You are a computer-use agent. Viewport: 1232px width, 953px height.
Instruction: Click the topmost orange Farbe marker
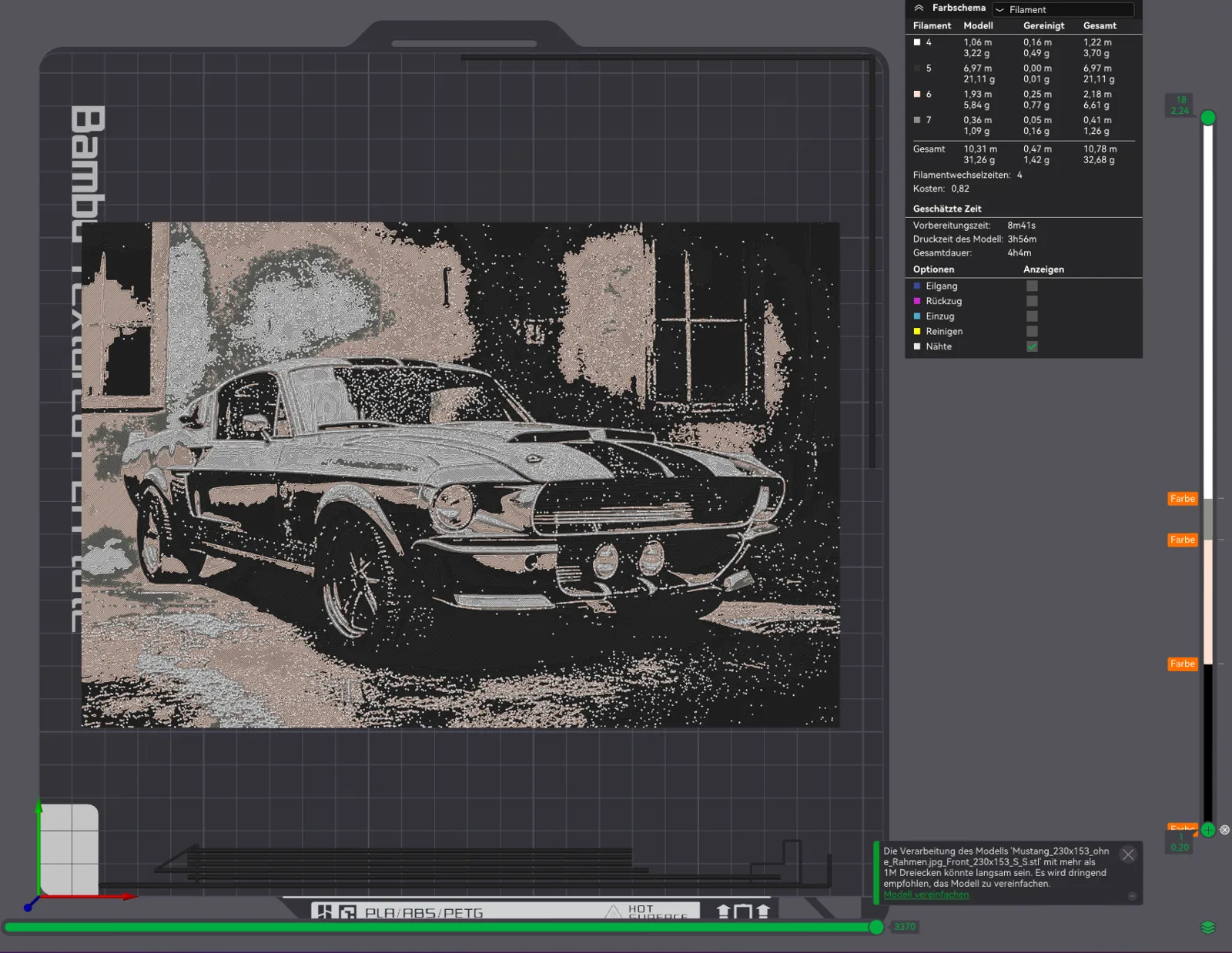pos(1183,499)
